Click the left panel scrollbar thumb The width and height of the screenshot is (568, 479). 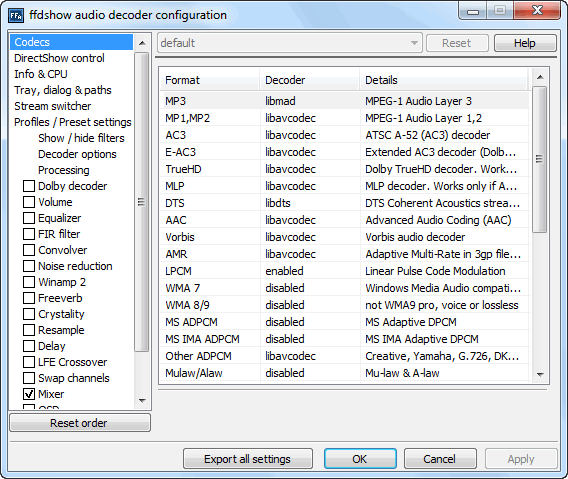[x=142, y=202]
